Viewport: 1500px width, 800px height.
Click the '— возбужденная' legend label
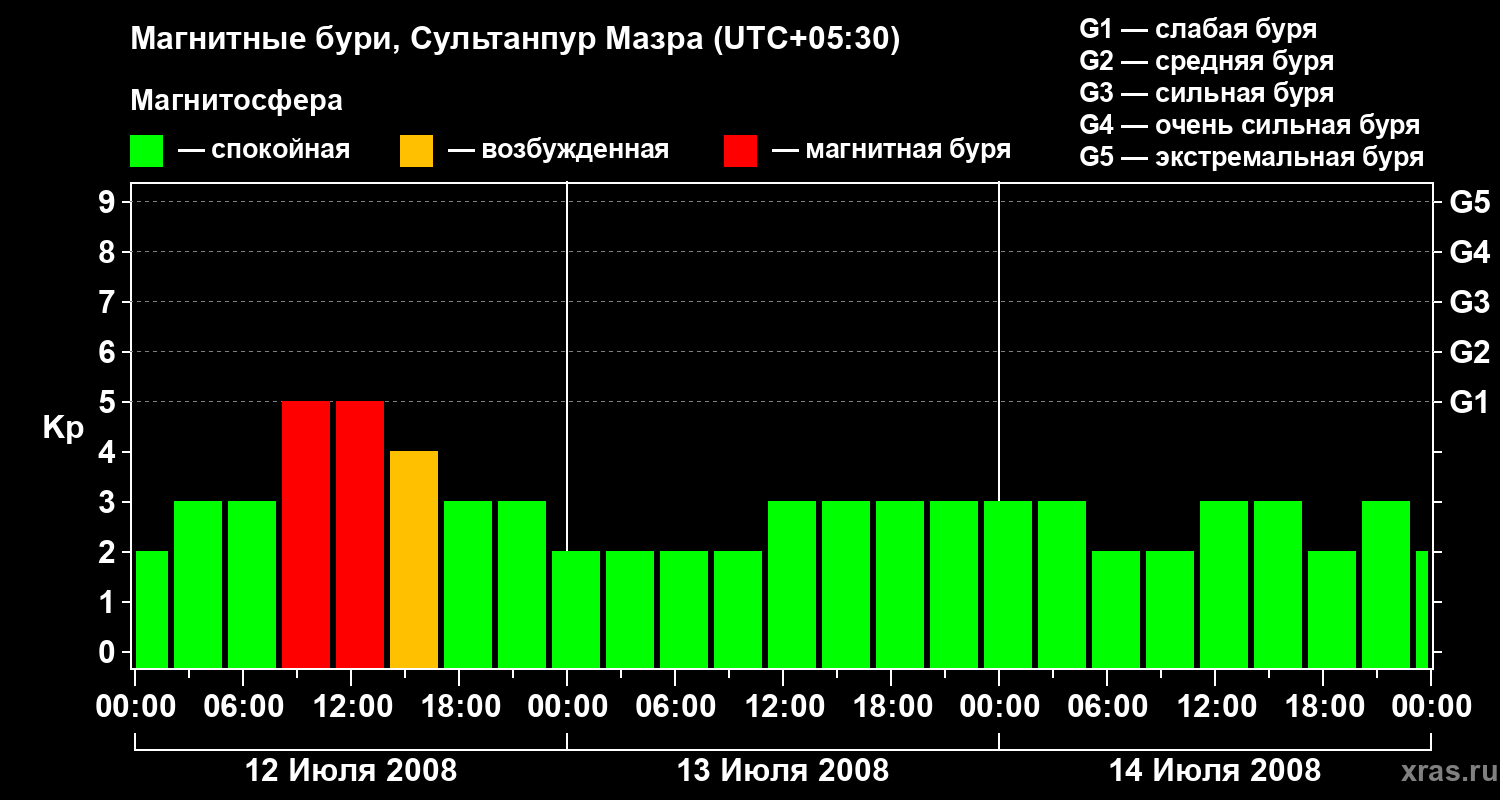[558, 151]
